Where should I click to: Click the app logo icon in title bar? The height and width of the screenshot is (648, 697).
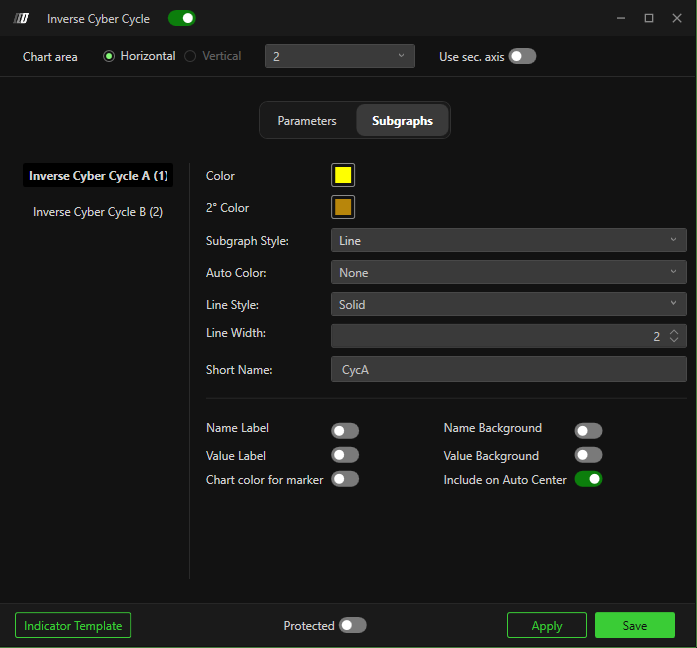(x=21, y=18)
